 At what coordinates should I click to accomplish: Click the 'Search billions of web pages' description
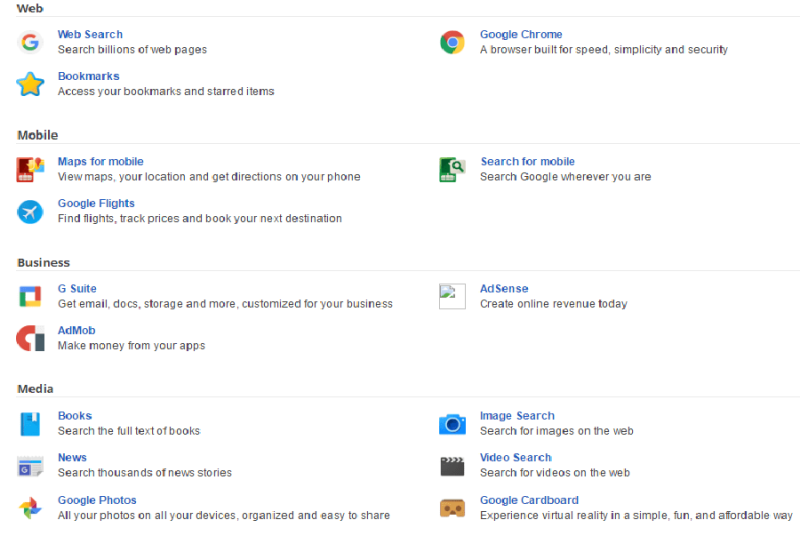[132, 49]
